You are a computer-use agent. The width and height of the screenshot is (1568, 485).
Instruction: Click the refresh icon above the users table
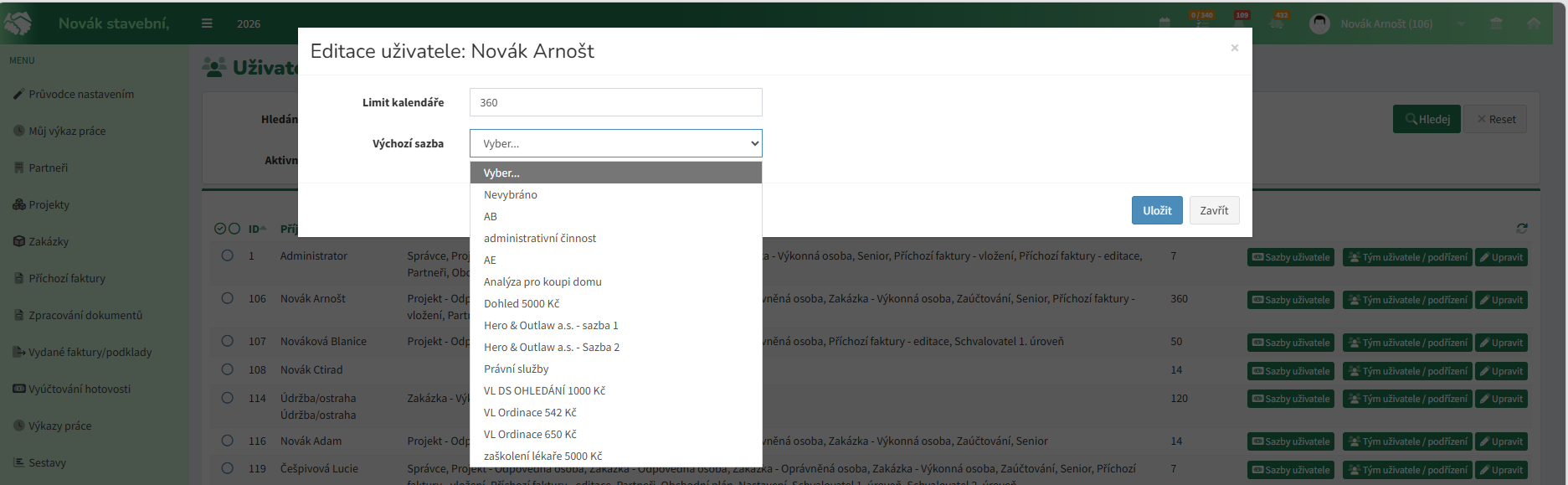pos(1522,228)
